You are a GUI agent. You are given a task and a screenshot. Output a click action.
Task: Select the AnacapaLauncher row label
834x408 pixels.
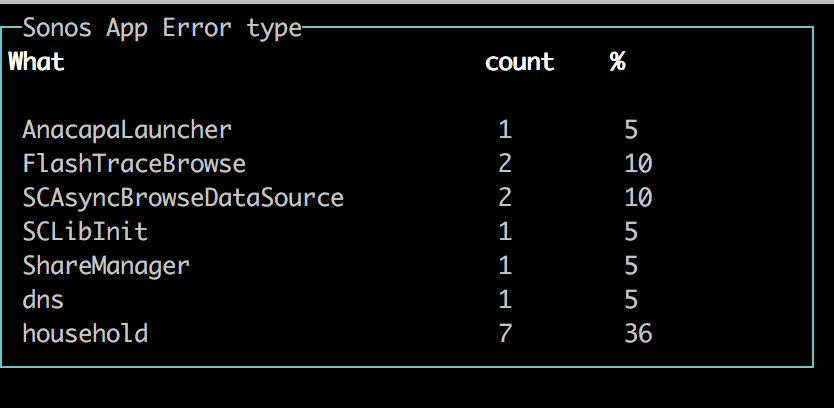[127, 130]
